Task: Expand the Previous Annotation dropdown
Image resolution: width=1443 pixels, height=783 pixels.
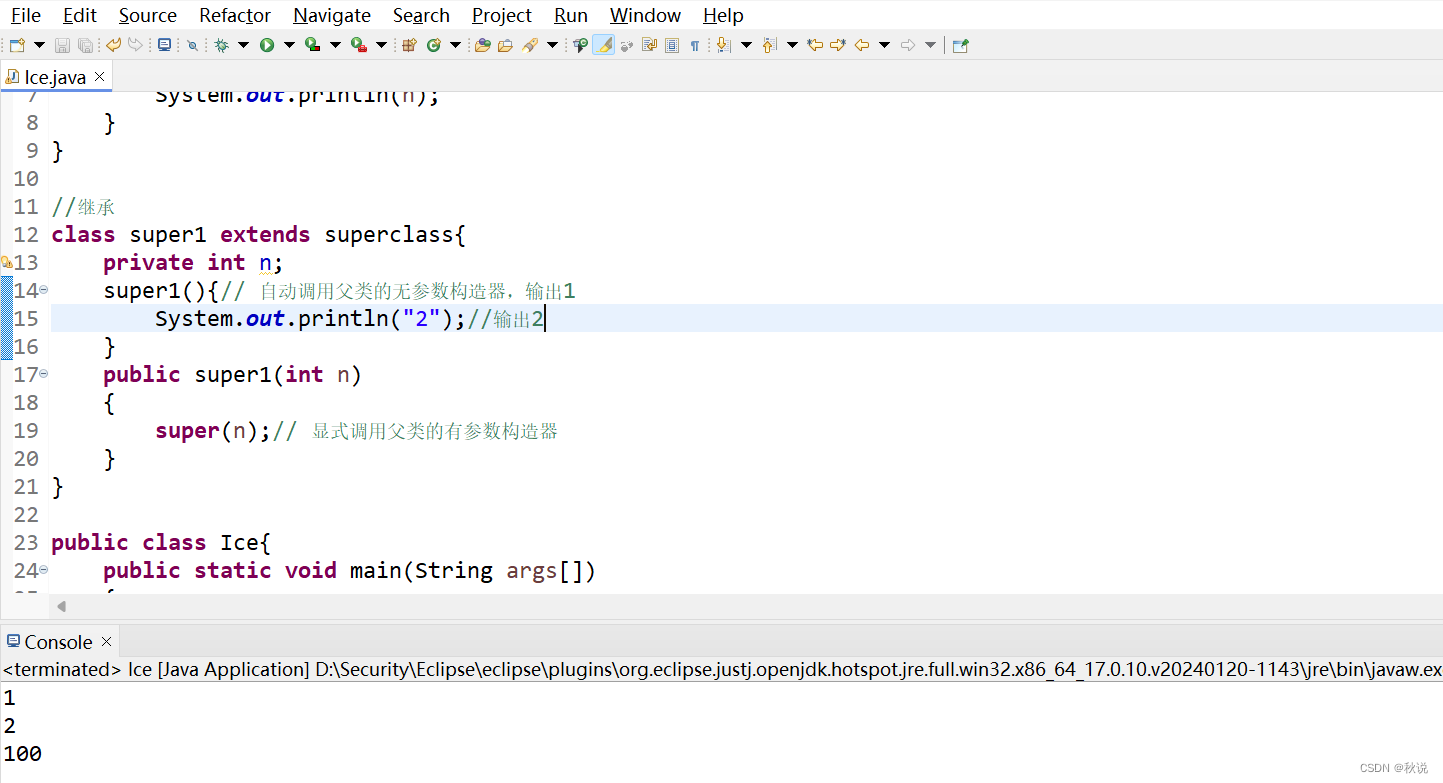Action: pyautogui.click(x=792, y=45)
